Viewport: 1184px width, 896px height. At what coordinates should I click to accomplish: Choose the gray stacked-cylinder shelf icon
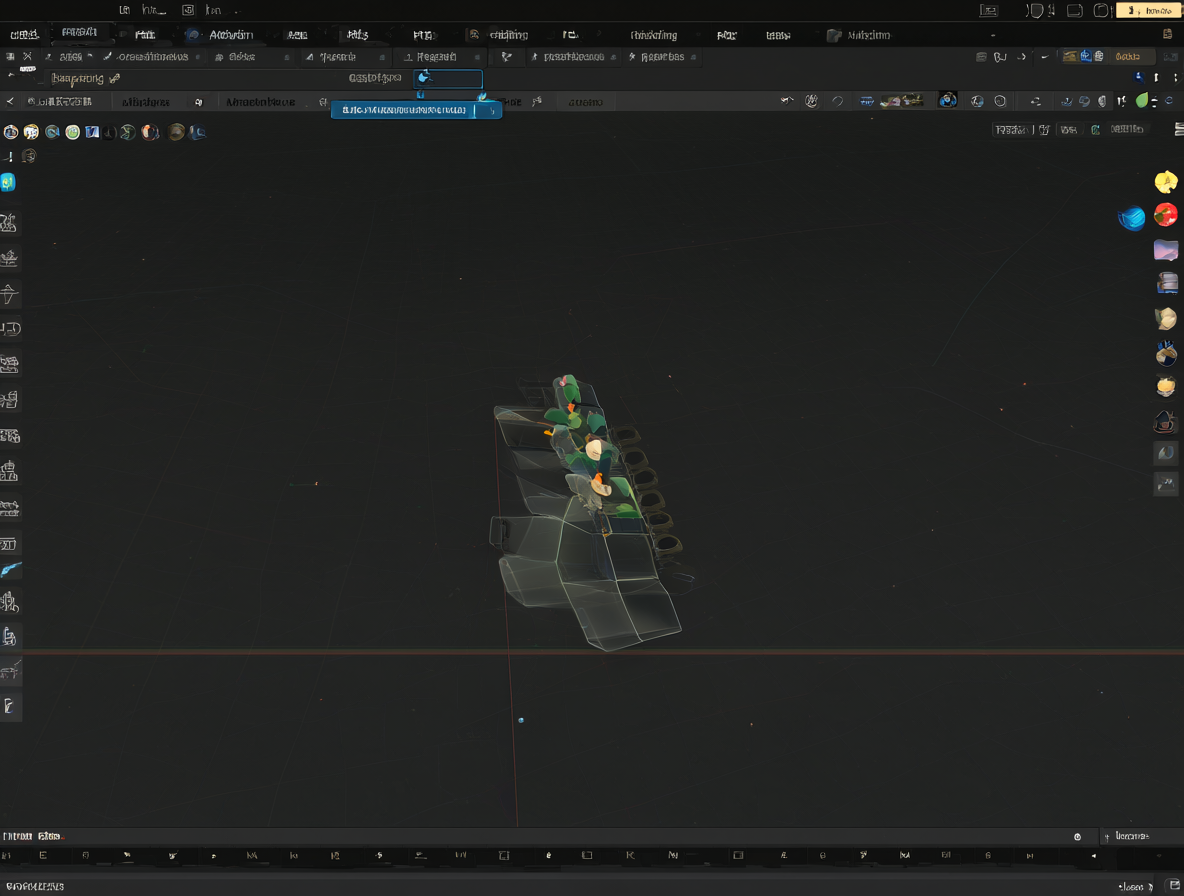point(1167,283)
